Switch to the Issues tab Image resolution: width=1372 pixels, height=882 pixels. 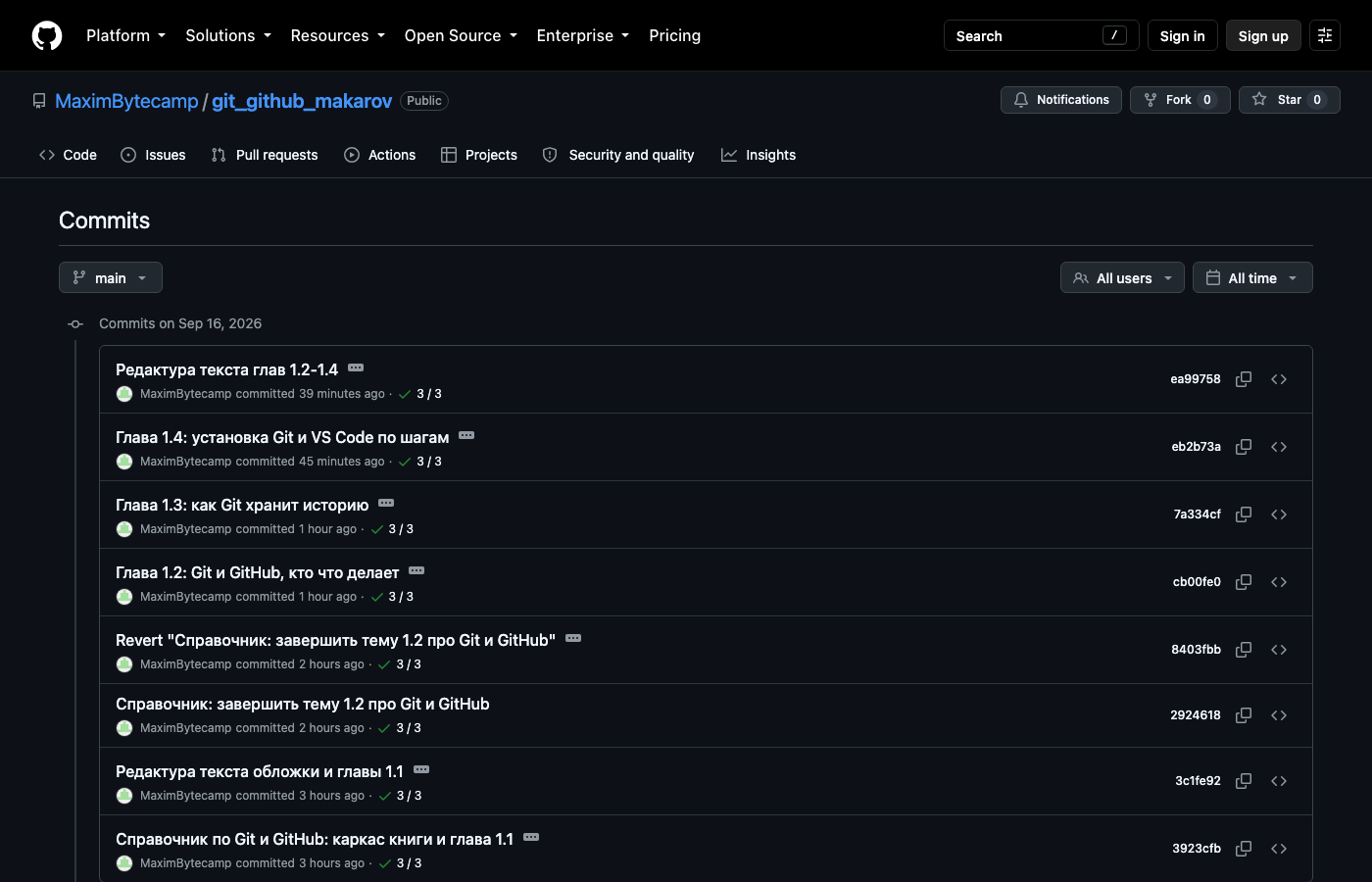click(153, 155)
